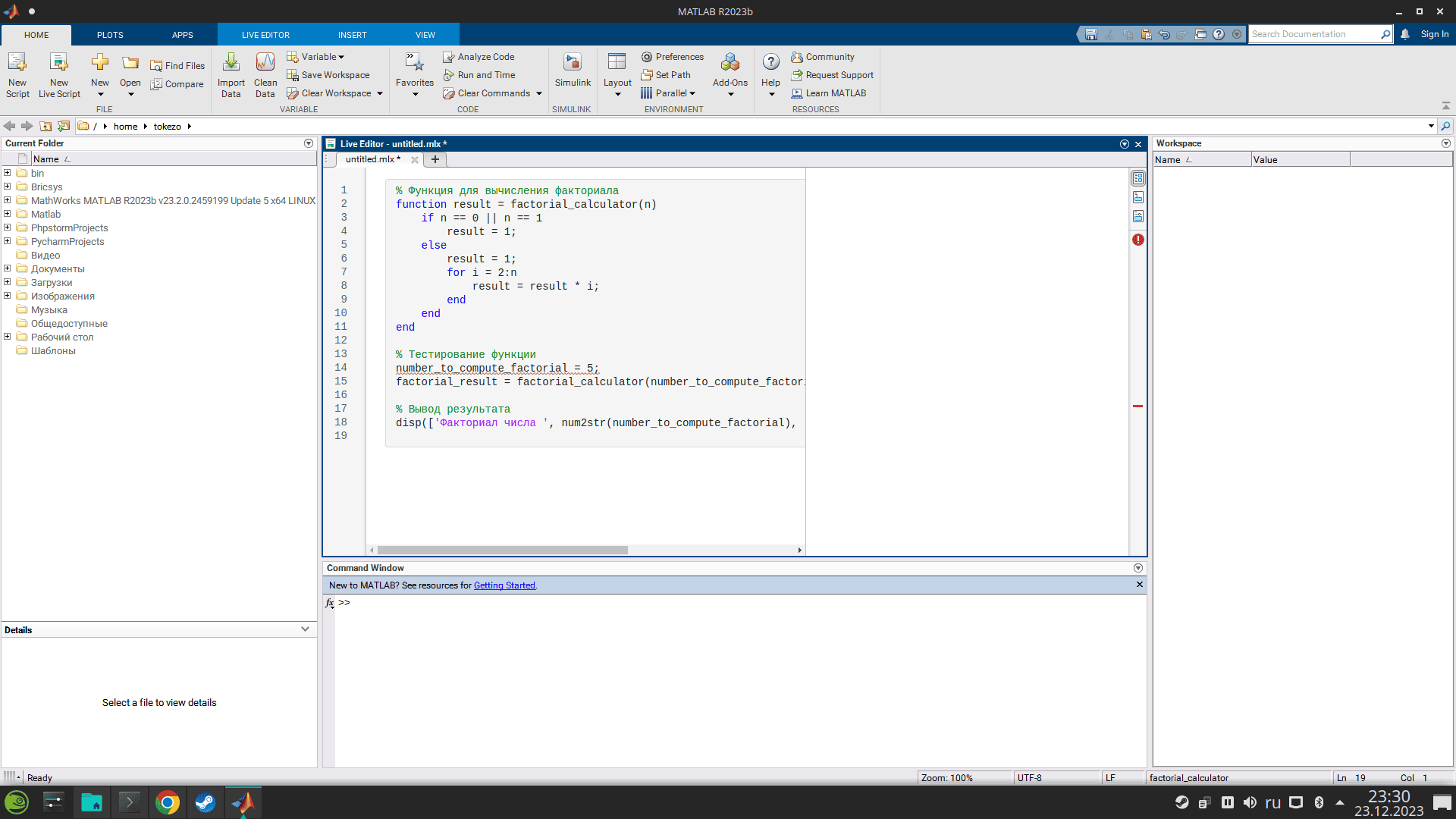Switch to output on right view icon
The width and height of the screenshot is (1456, 819).
pyautogui.click(x=1138, y=178)
